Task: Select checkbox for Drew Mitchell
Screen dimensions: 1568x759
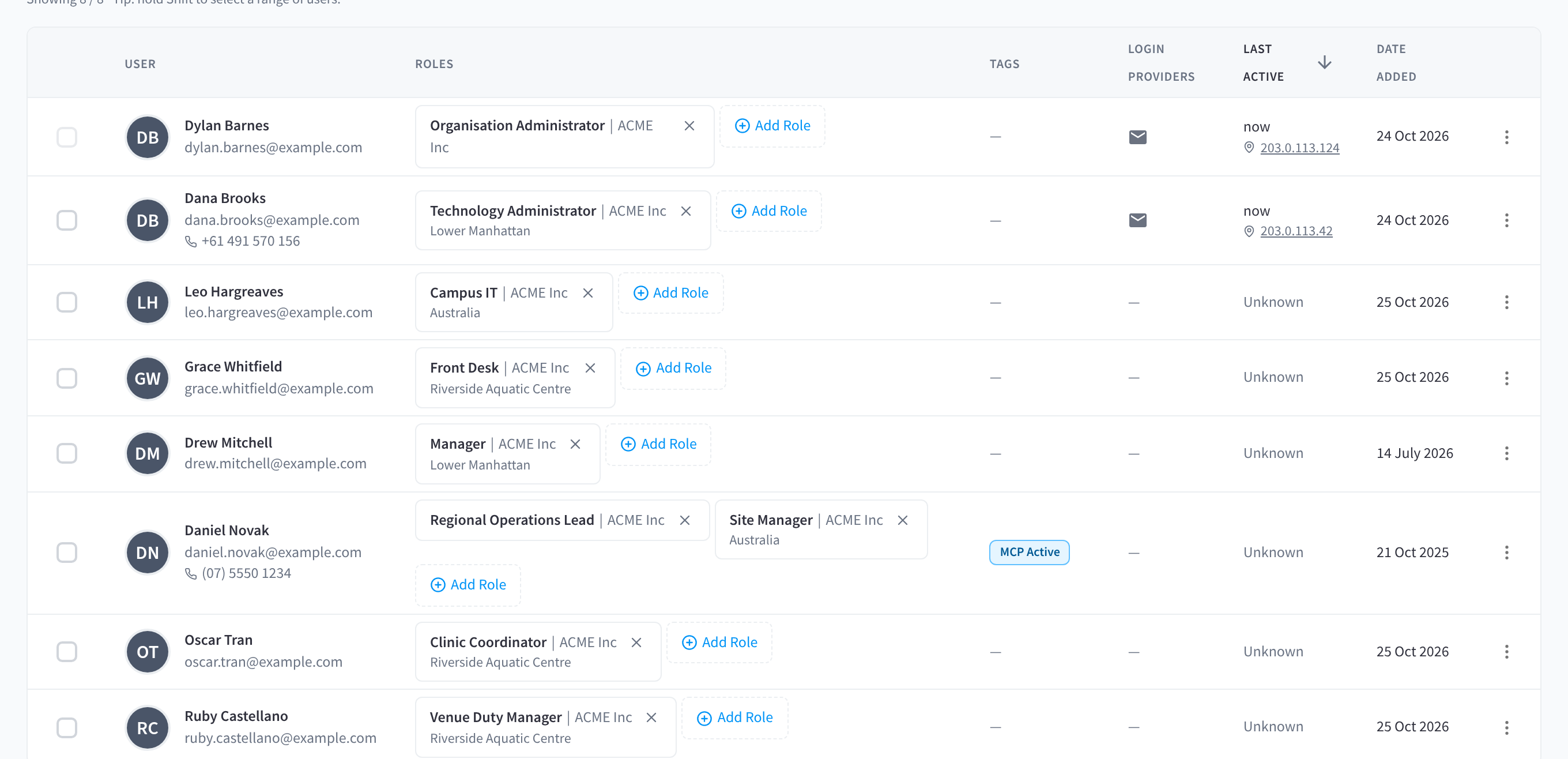Action: [x=67, y=453]
